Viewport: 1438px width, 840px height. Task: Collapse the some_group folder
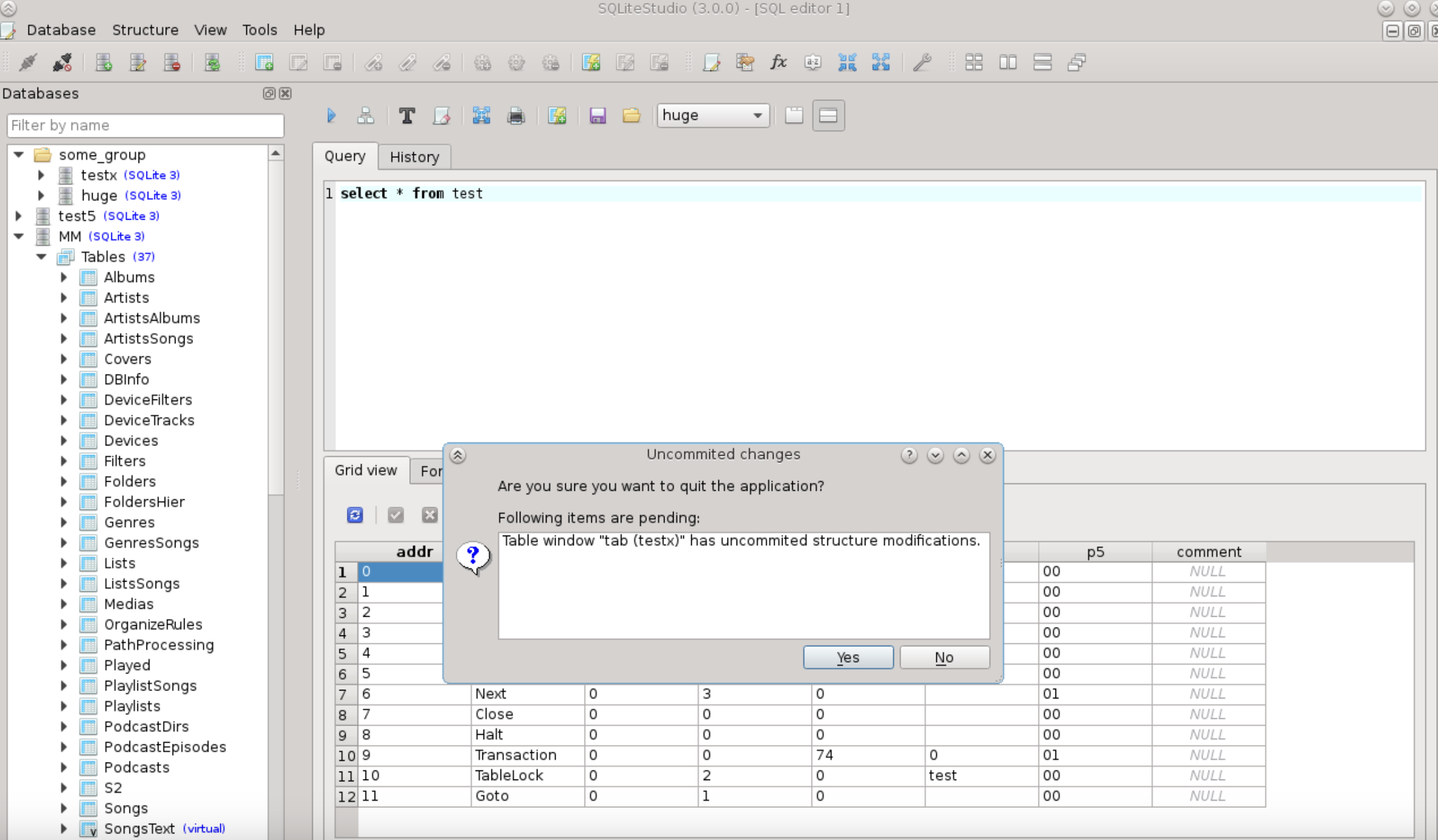coord(19,155)
